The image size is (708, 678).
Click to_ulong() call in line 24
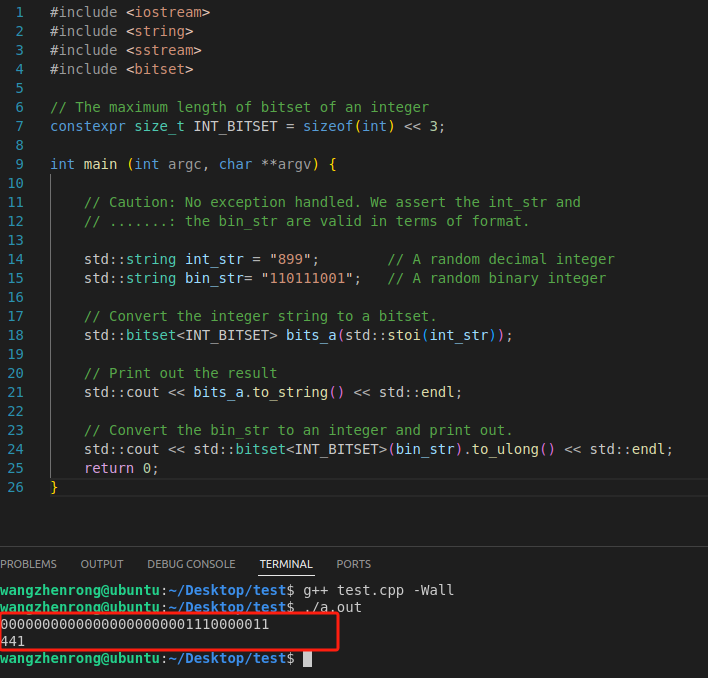[513, 450]
